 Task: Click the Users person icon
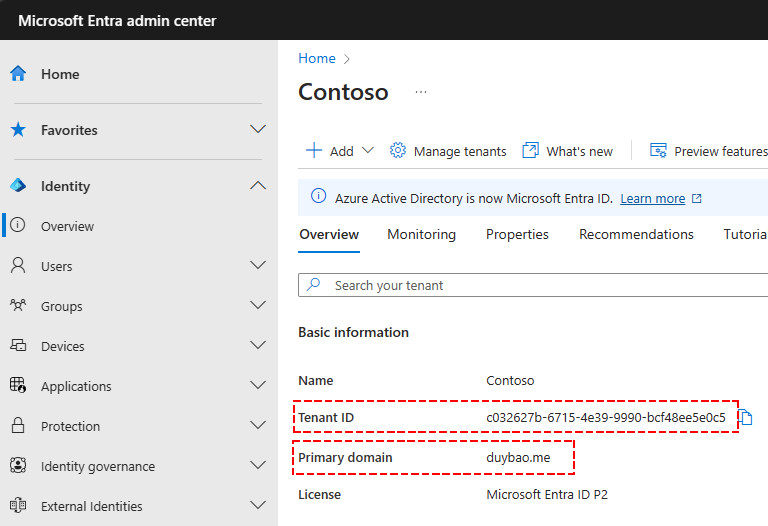point(18,265)
